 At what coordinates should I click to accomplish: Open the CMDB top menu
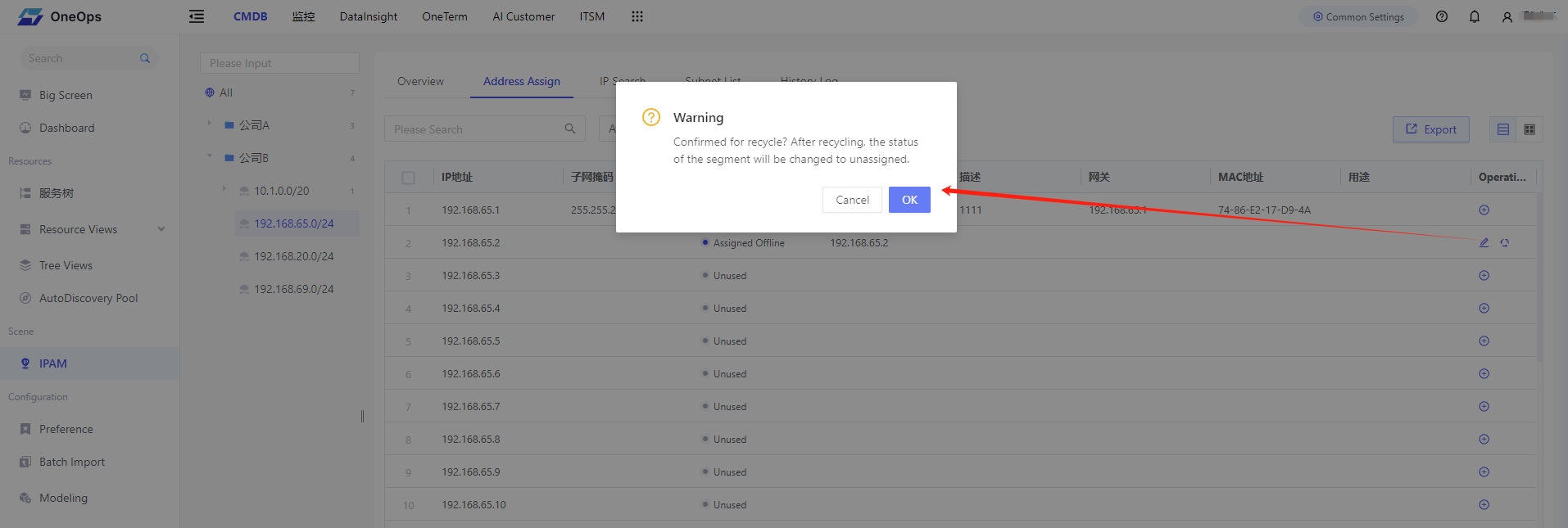tap(251, 16)
